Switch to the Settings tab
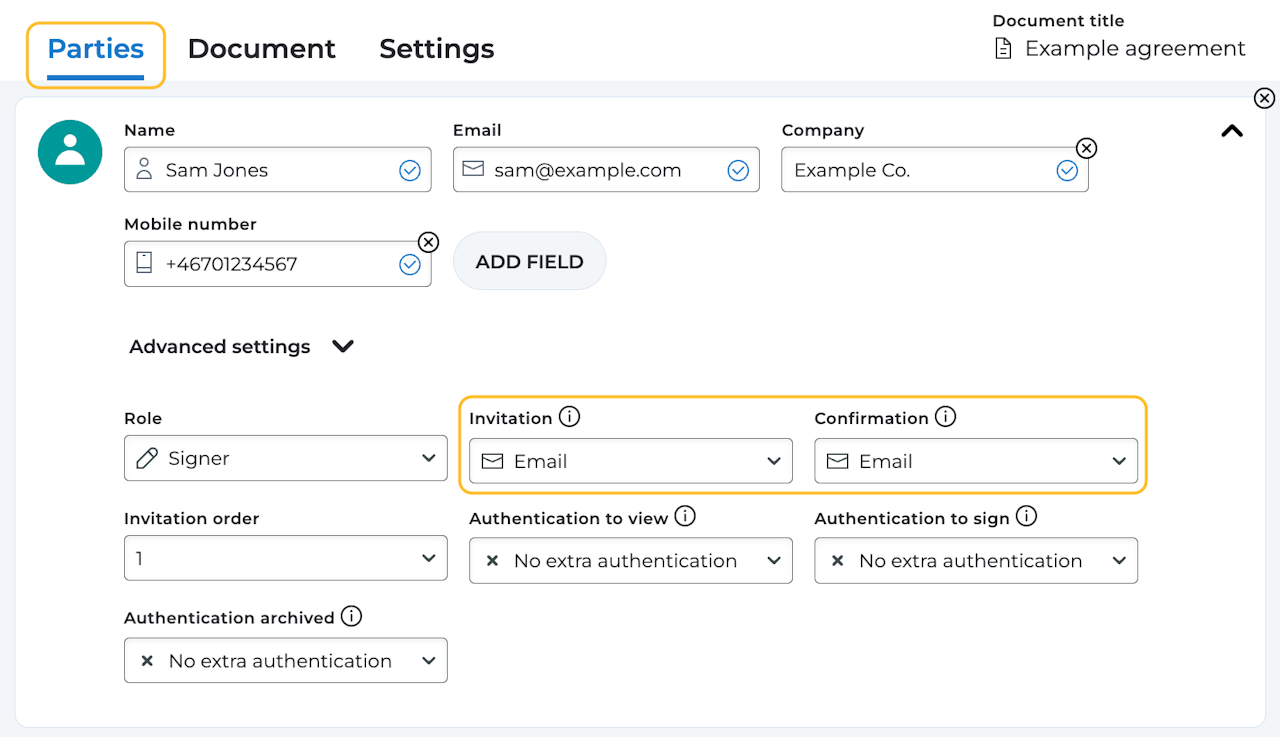1280x737 pixels. tap(436, 49)
